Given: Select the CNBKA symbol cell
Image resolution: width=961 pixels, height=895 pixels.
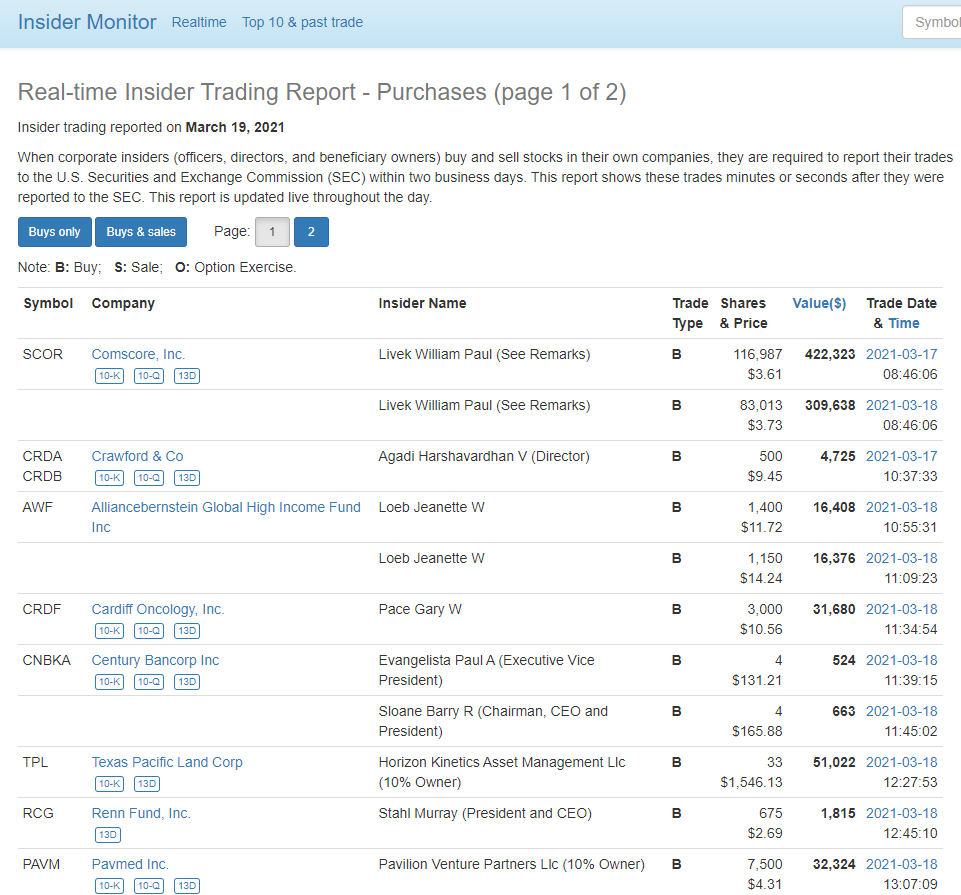Looking at the screenshot, I should pos(47,660).
